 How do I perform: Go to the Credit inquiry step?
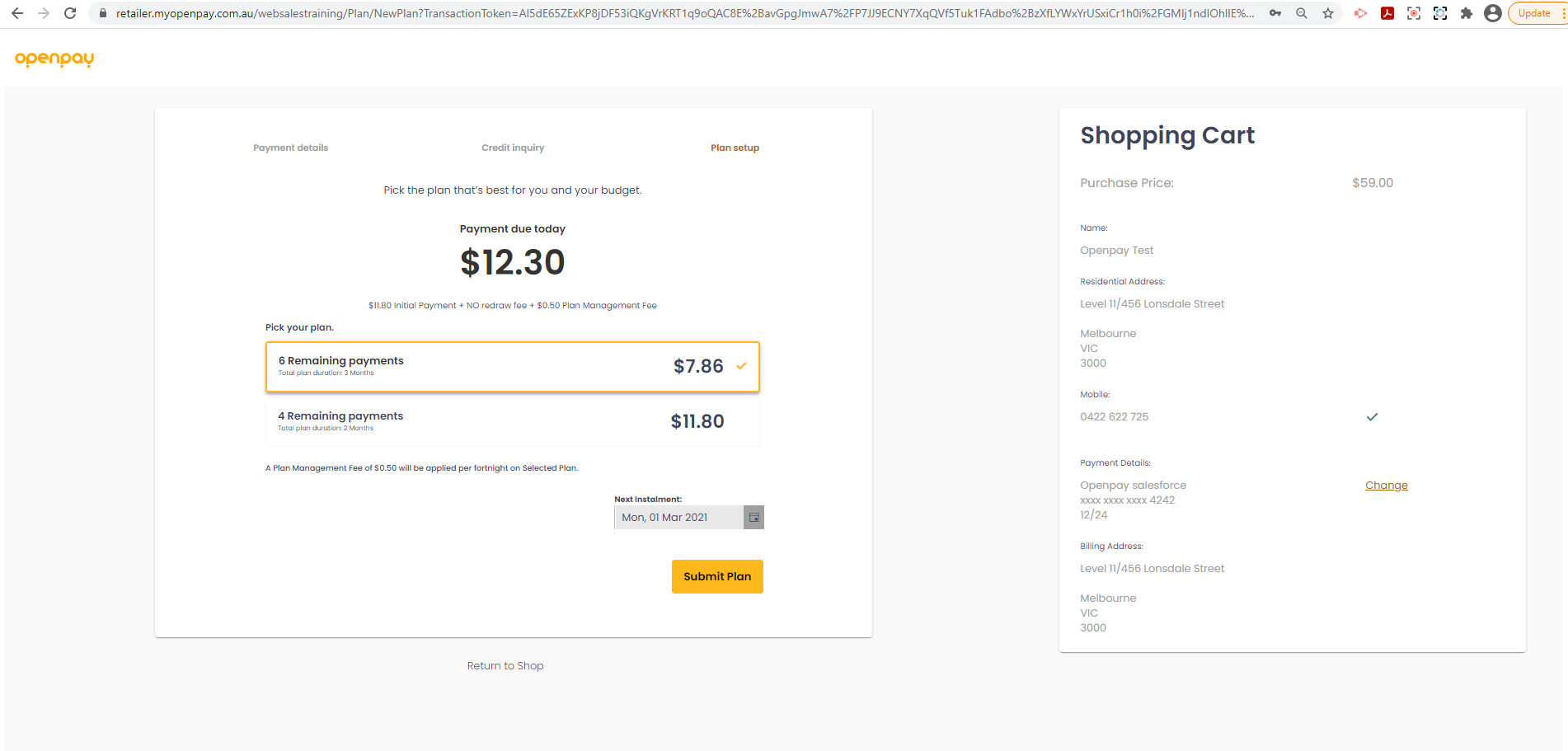click(513, 148)
